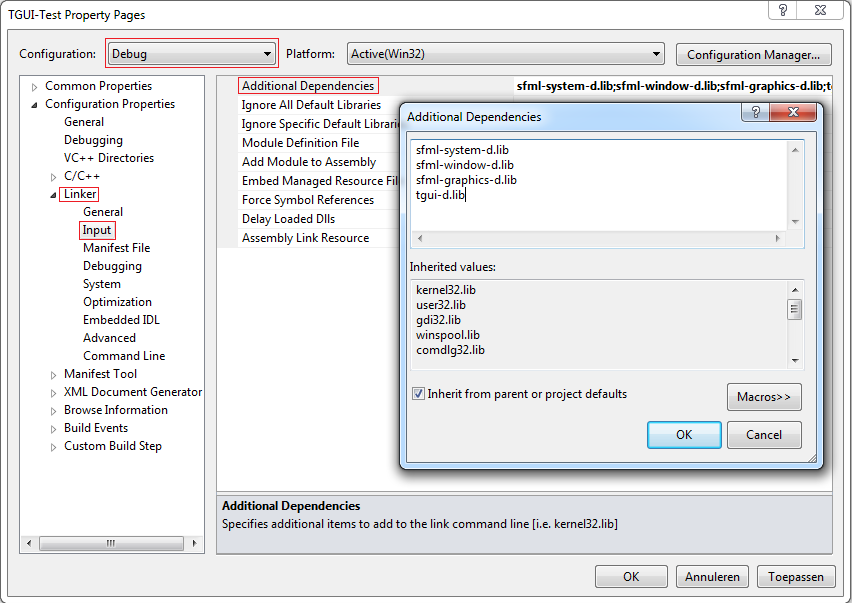Click the tree panel scroll left arrow
Image resolution: width=852 pixels, height=603 pixels.
(x=29, y=543)
